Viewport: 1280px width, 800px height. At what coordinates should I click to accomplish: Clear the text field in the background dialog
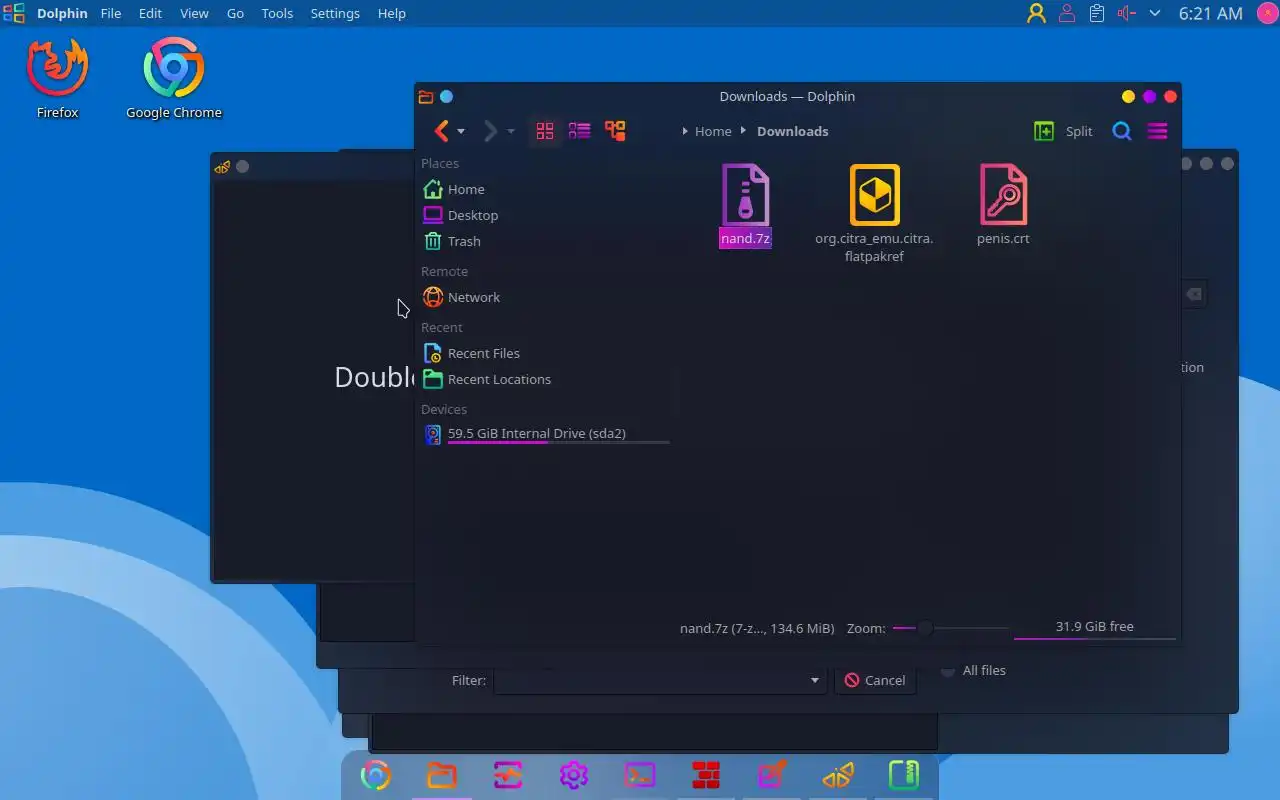(1193, 294)
